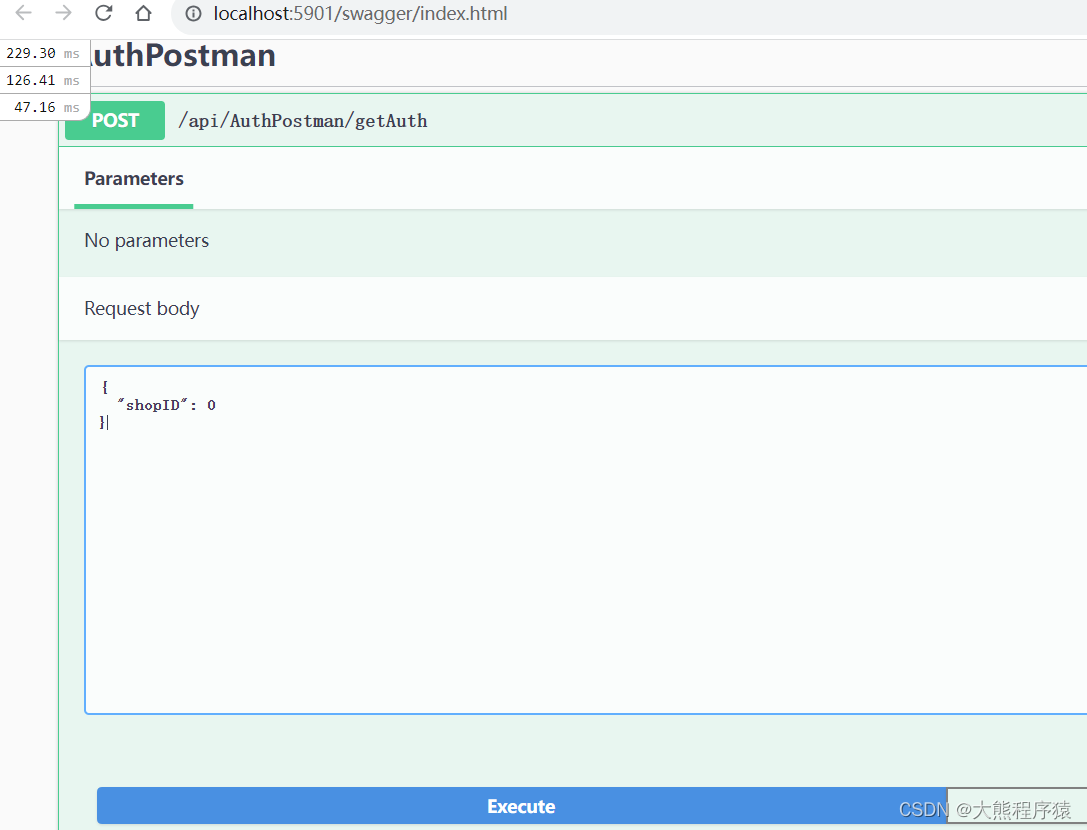Go forward using the browser forward arrow
This screenshot has width=1087, height=830.
[62, 14]
